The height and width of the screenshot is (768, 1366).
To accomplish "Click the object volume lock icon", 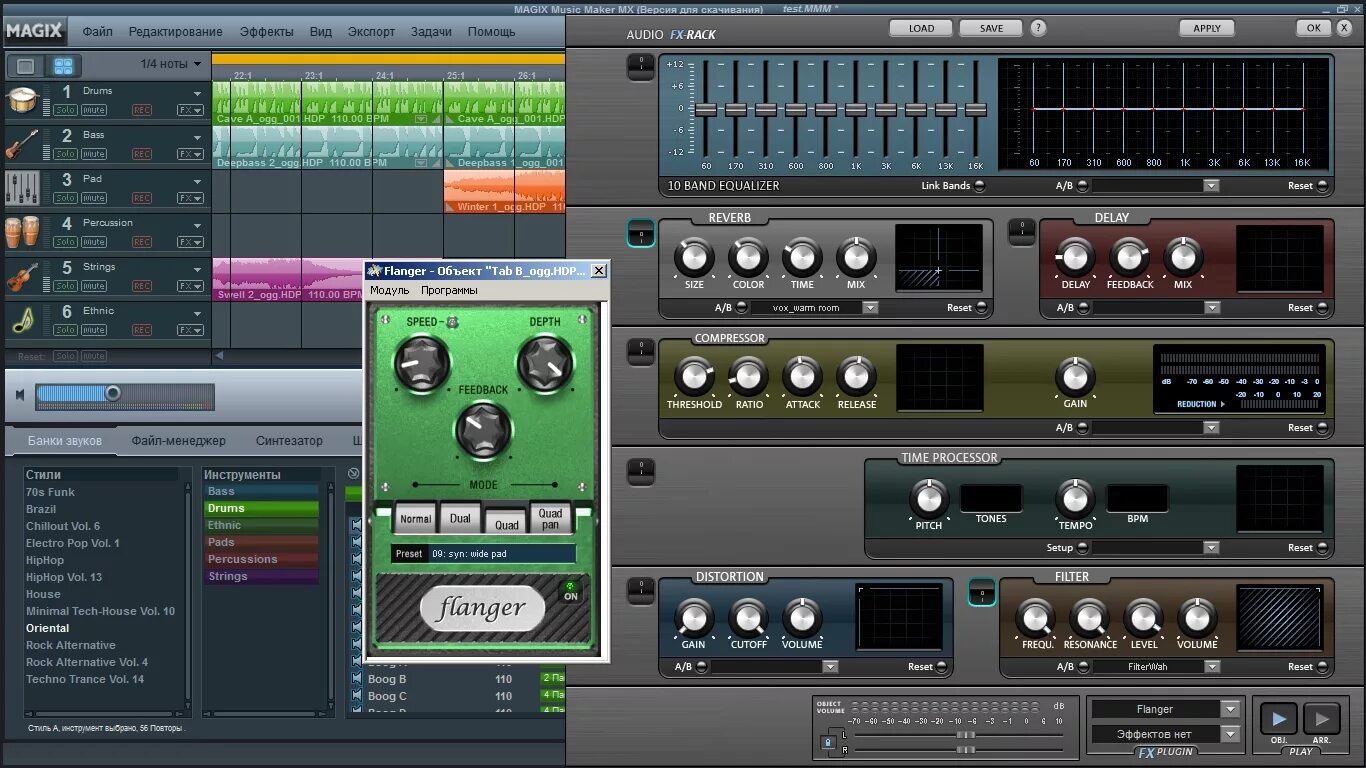I will (x=827, y=742).
